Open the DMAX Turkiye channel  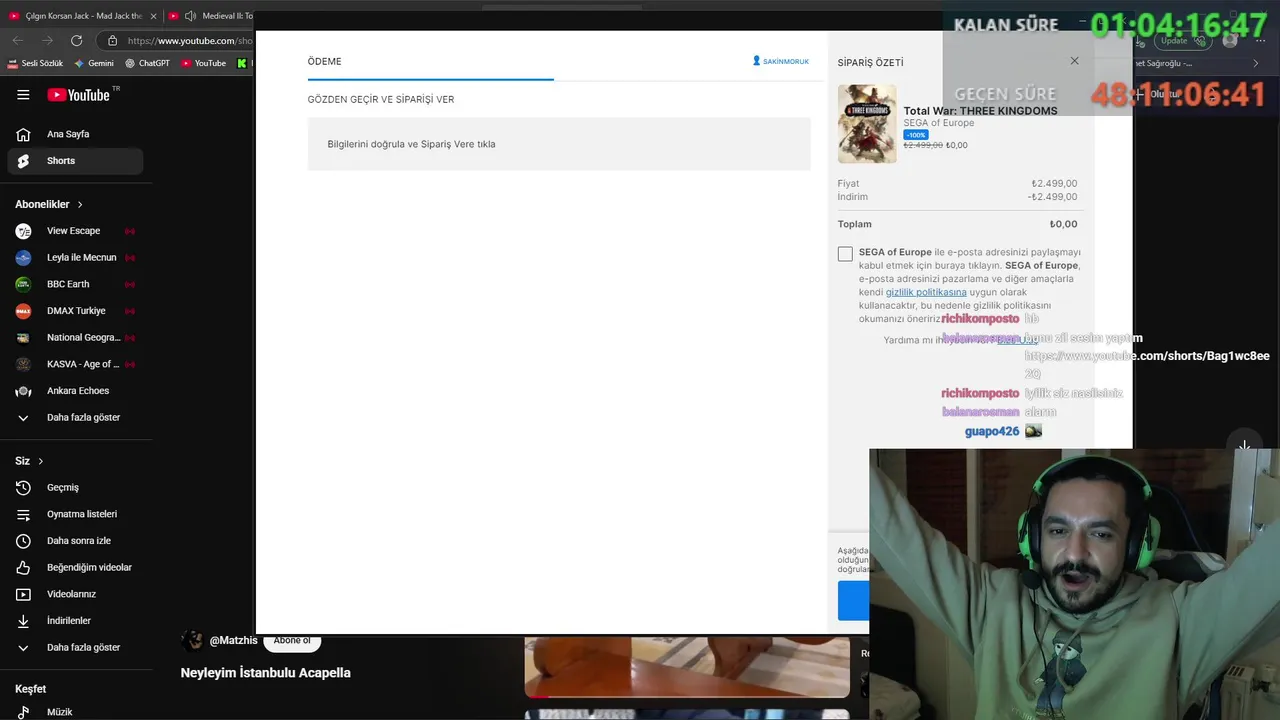(75, 311)
